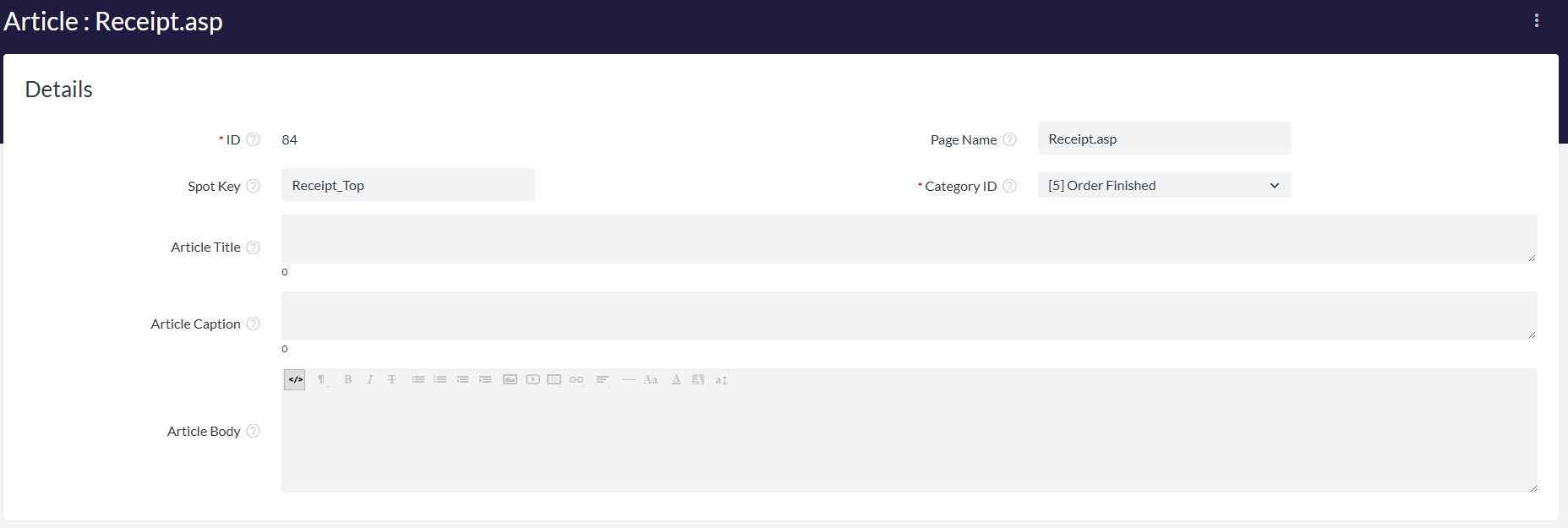This screenshot has width=1568, height=528.
Task: Open paragraph format options in editor
Action: [321, 380]
